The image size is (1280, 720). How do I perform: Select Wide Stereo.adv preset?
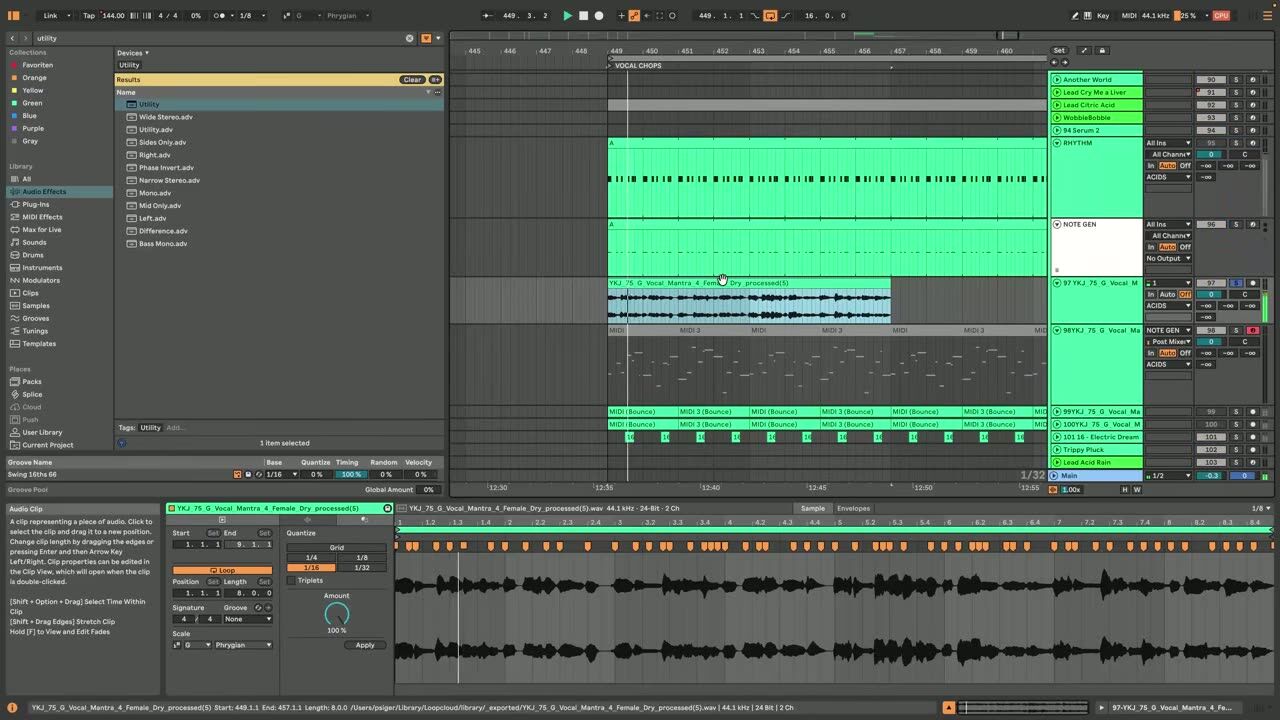click(x=166, y=117)
